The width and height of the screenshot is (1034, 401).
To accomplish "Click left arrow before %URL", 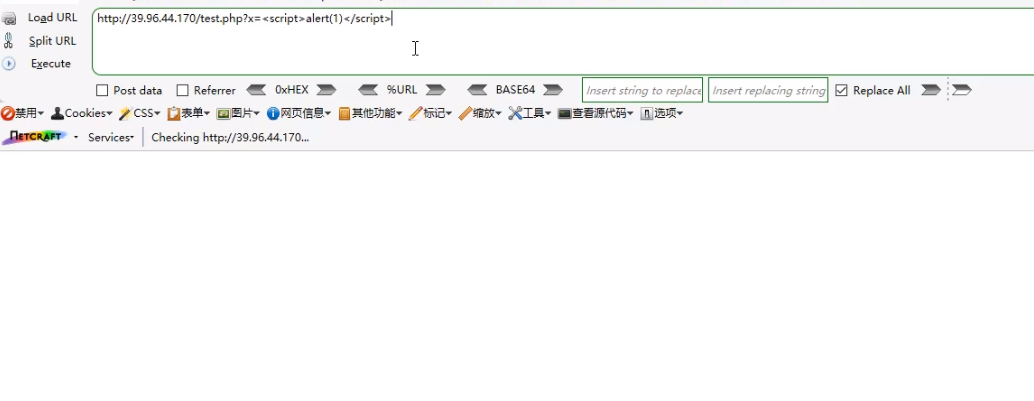I will (x=369, y=90).
